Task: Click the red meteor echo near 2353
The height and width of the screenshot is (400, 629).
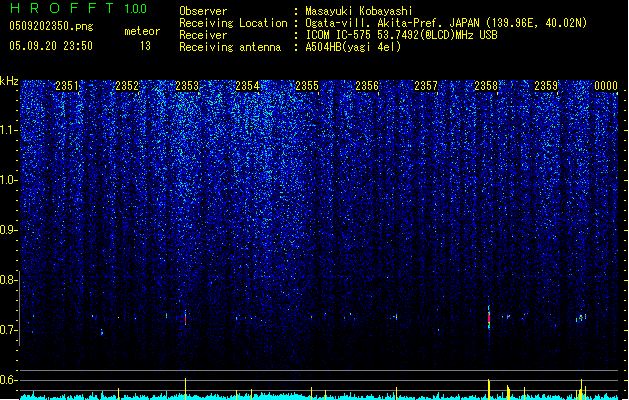Action: [x=185, y=319]
